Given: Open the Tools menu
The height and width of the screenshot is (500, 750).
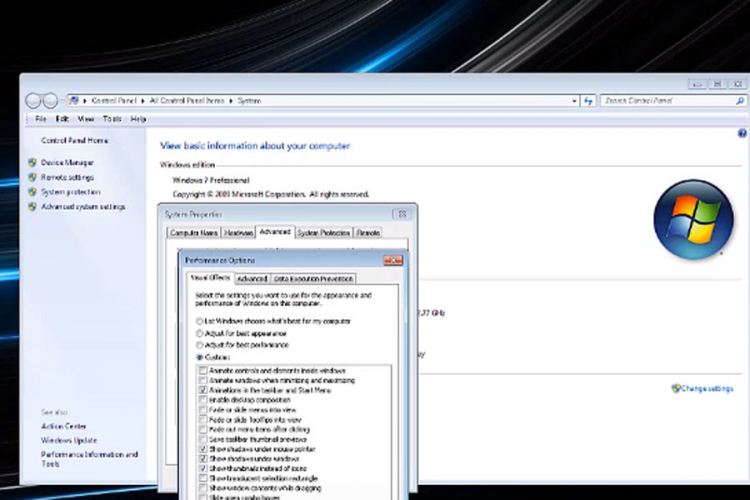Looking at the screenshot, I should (112, 119).
